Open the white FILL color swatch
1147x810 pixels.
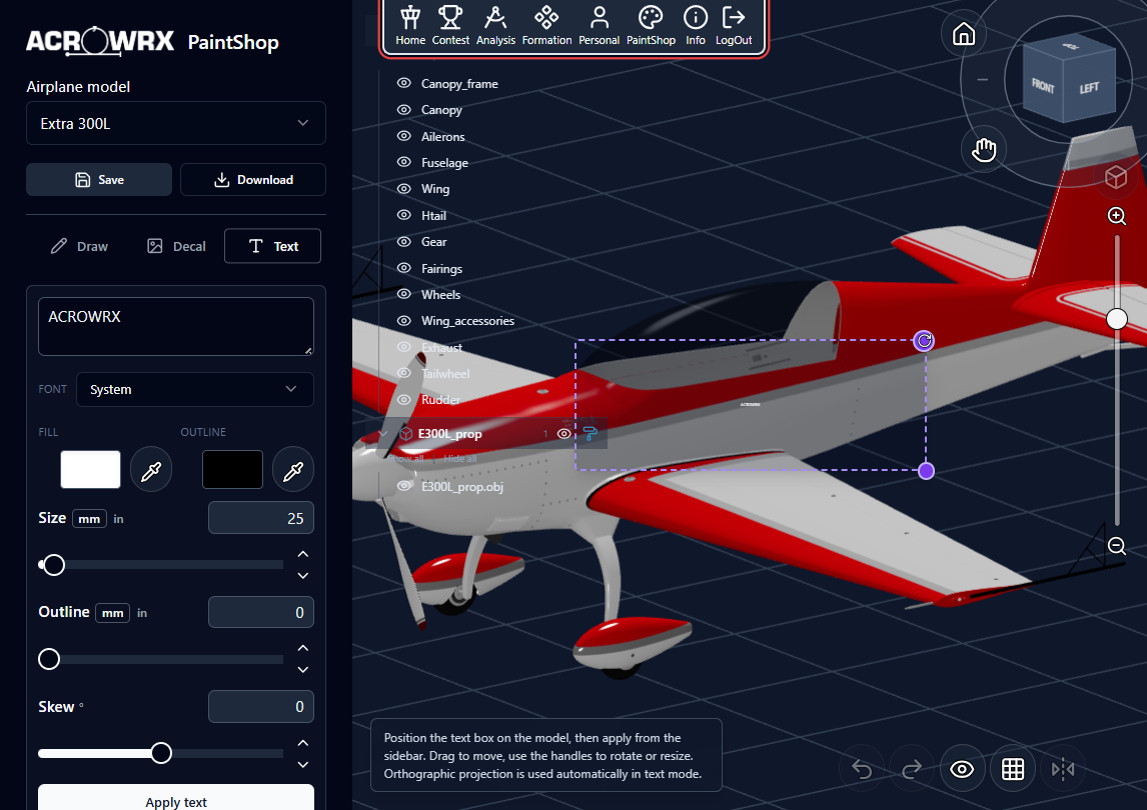91,470
